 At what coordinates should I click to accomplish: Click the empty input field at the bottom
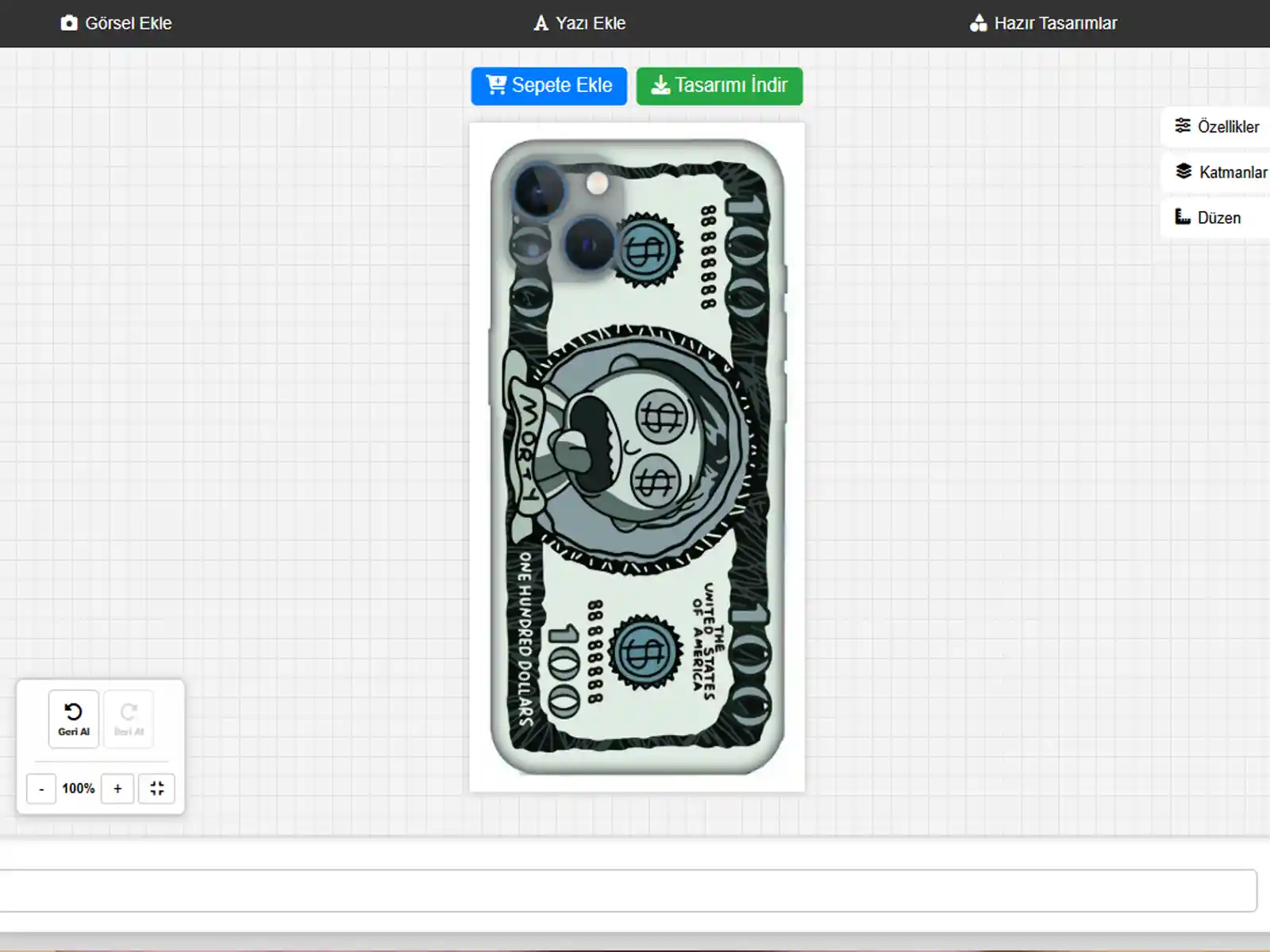627,891
